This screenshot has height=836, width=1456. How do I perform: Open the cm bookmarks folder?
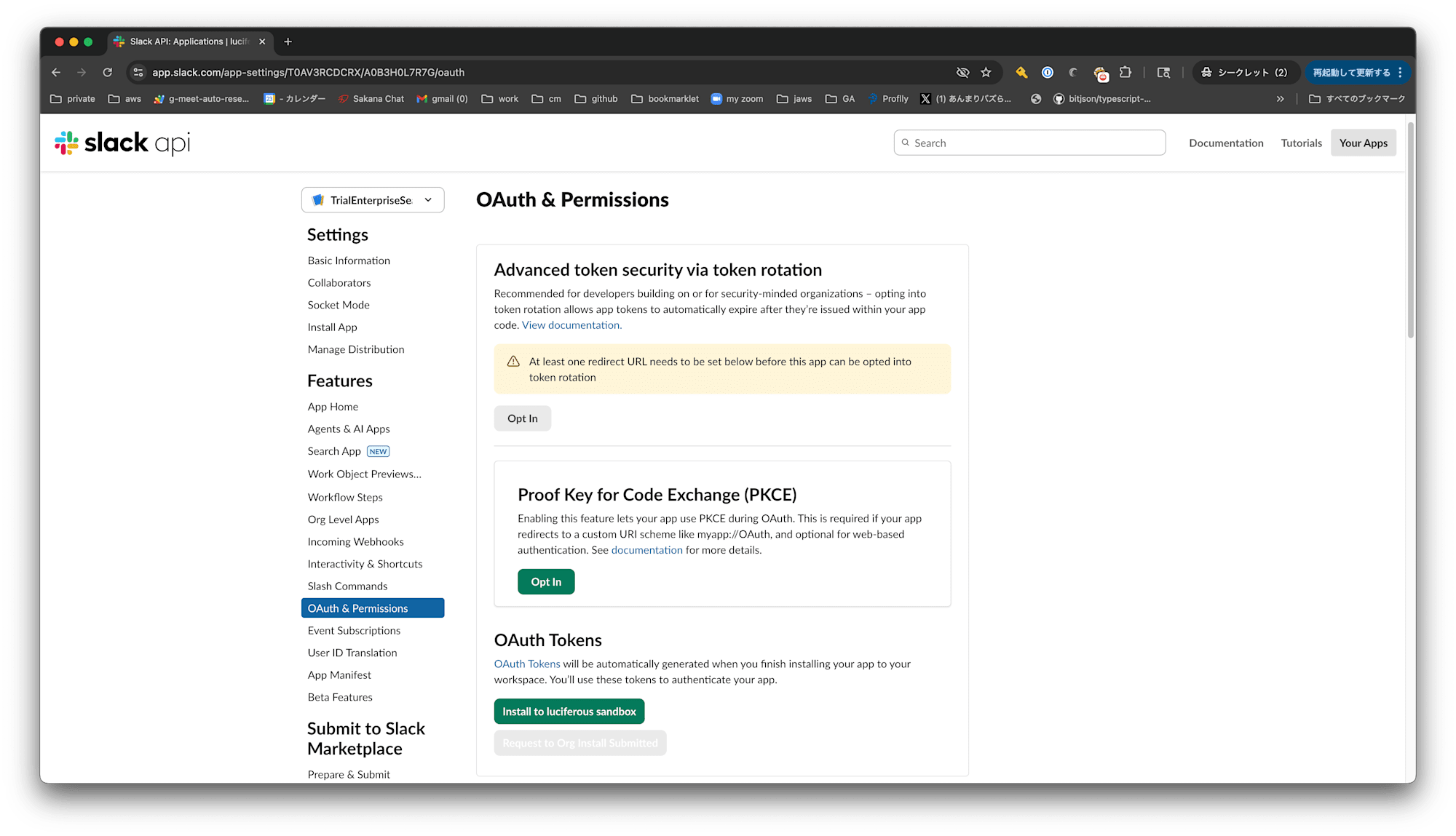click(547, 99)
